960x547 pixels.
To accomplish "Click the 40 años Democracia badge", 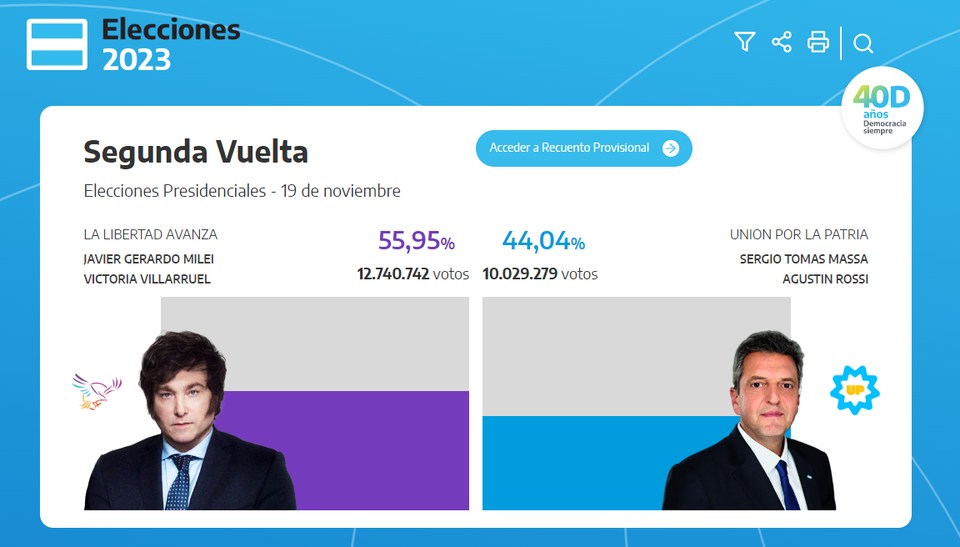I will pyautogui.click(x=881, y=109).
